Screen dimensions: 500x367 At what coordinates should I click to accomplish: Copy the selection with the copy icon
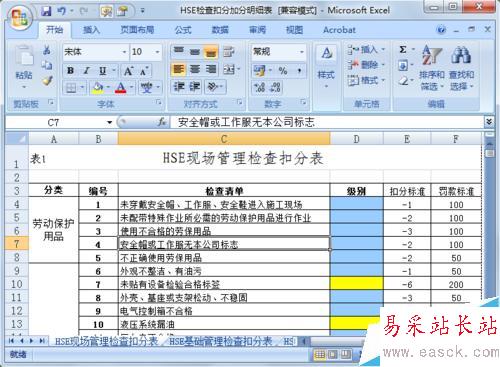pyautogui.click(x=47, y=65)
